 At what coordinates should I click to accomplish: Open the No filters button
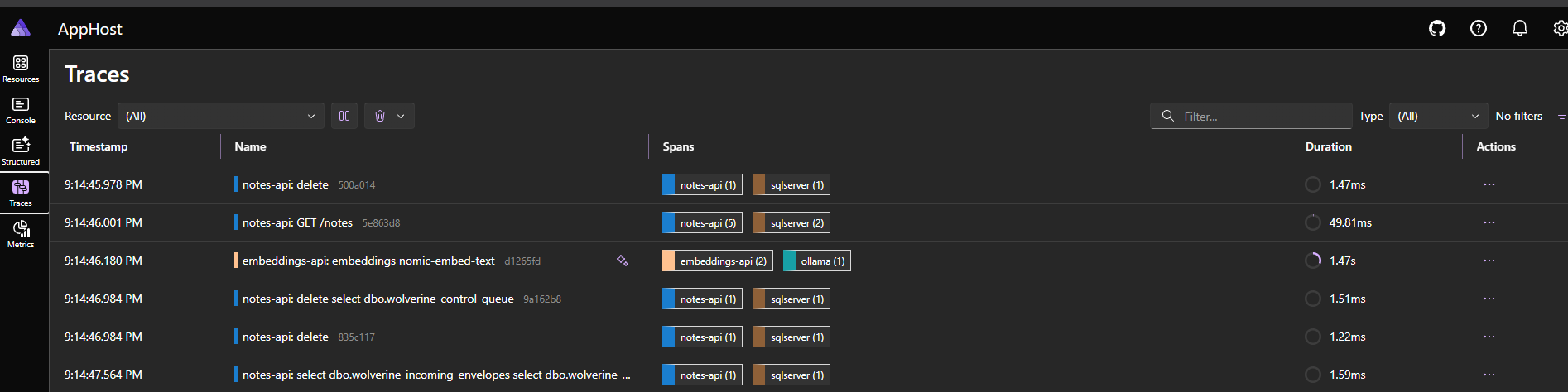click(x=1530, y=116)
